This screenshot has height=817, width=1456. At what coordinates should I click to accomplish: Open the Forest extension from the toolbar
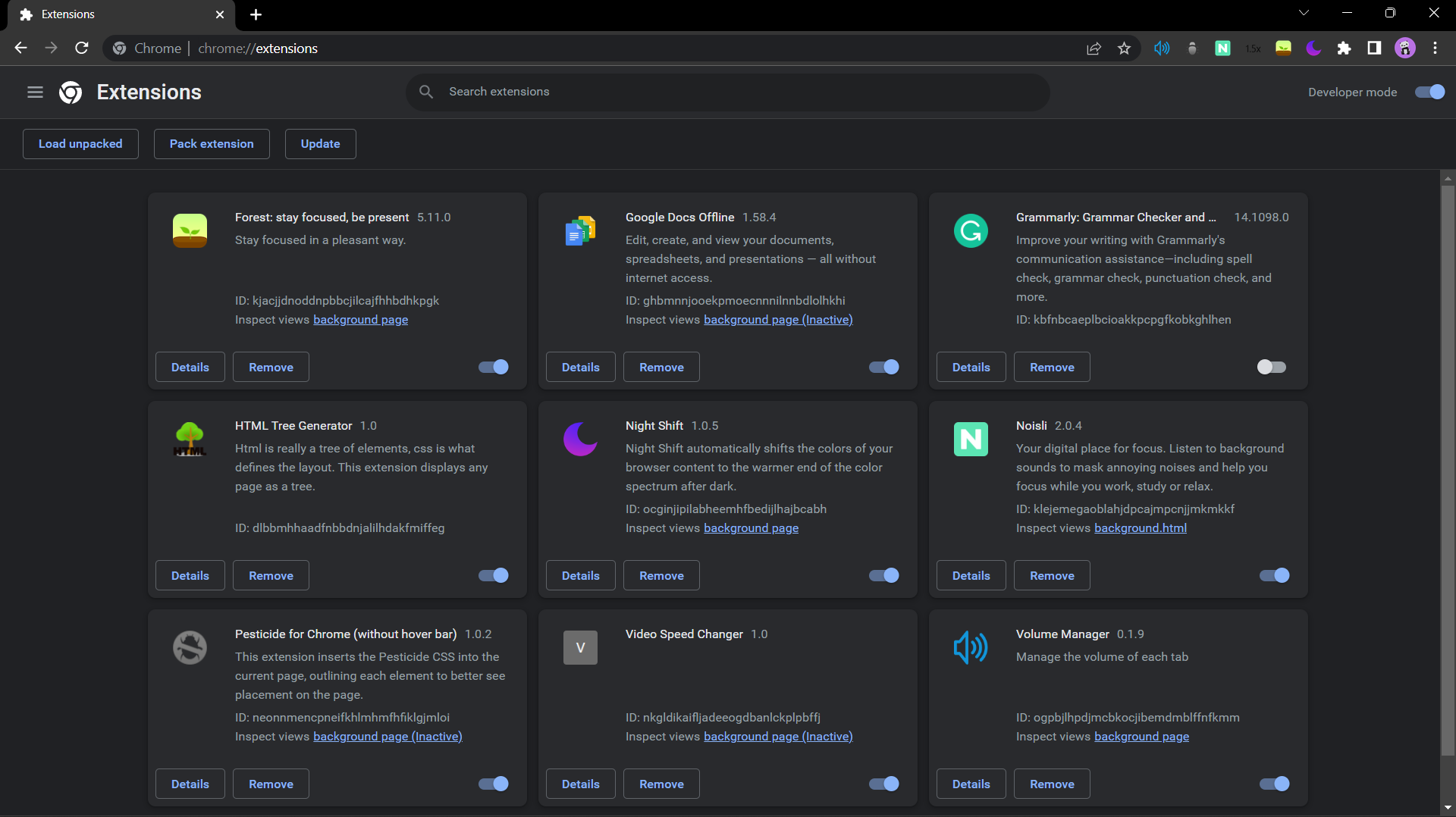(1283, 48)
